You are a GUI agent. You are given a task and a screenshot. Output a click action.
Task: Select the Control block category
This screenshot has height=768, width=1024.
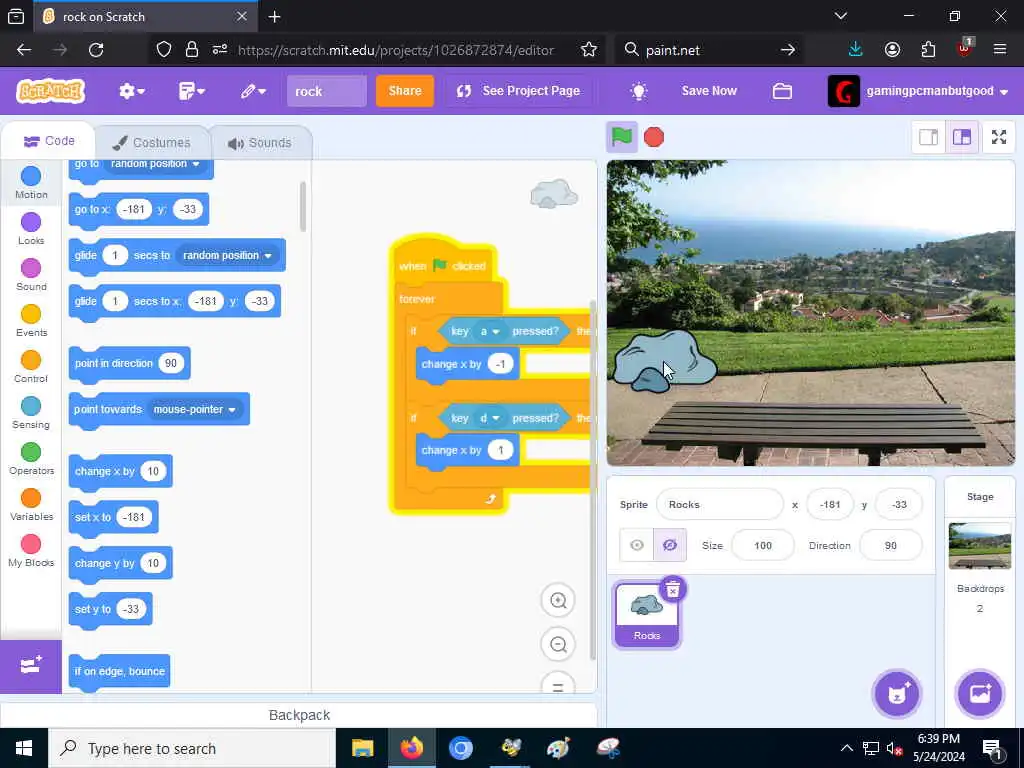click(x=31, y=367)
